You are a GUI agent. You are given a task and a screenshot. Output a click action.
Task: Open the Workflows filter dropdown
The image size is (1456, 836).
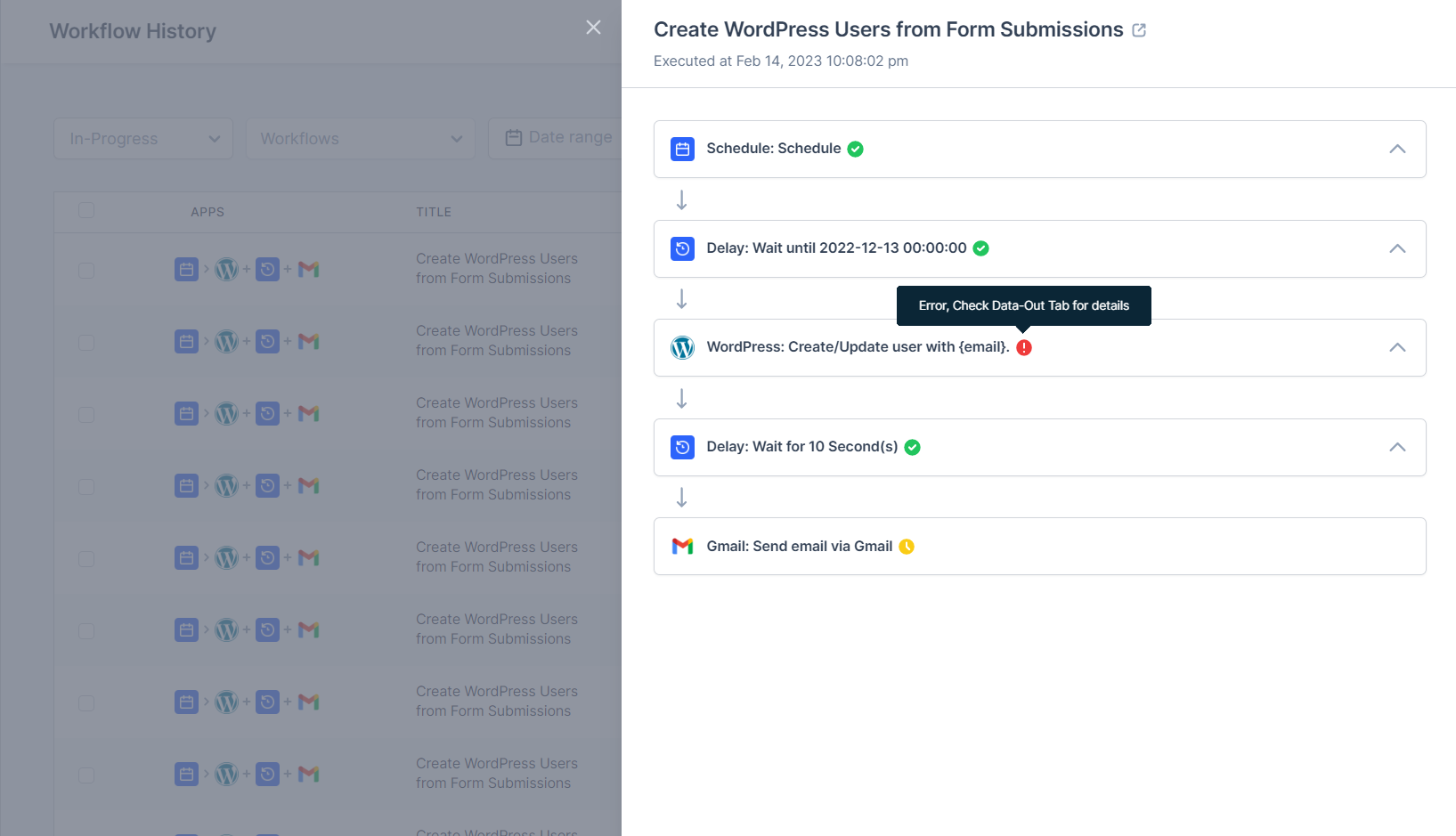coord(361,139)
